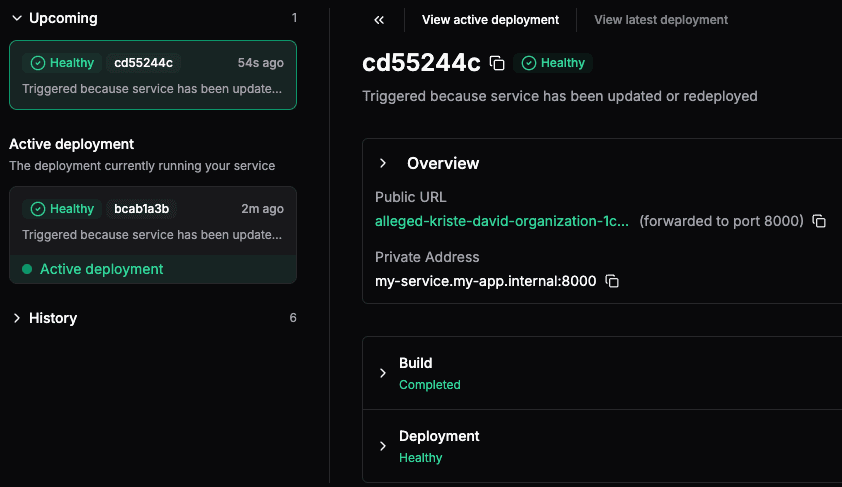The width and height of the screenshot is (842, 487).
Task: Collapse panel with double chevron icon
Action: click(x=379, y=20)
